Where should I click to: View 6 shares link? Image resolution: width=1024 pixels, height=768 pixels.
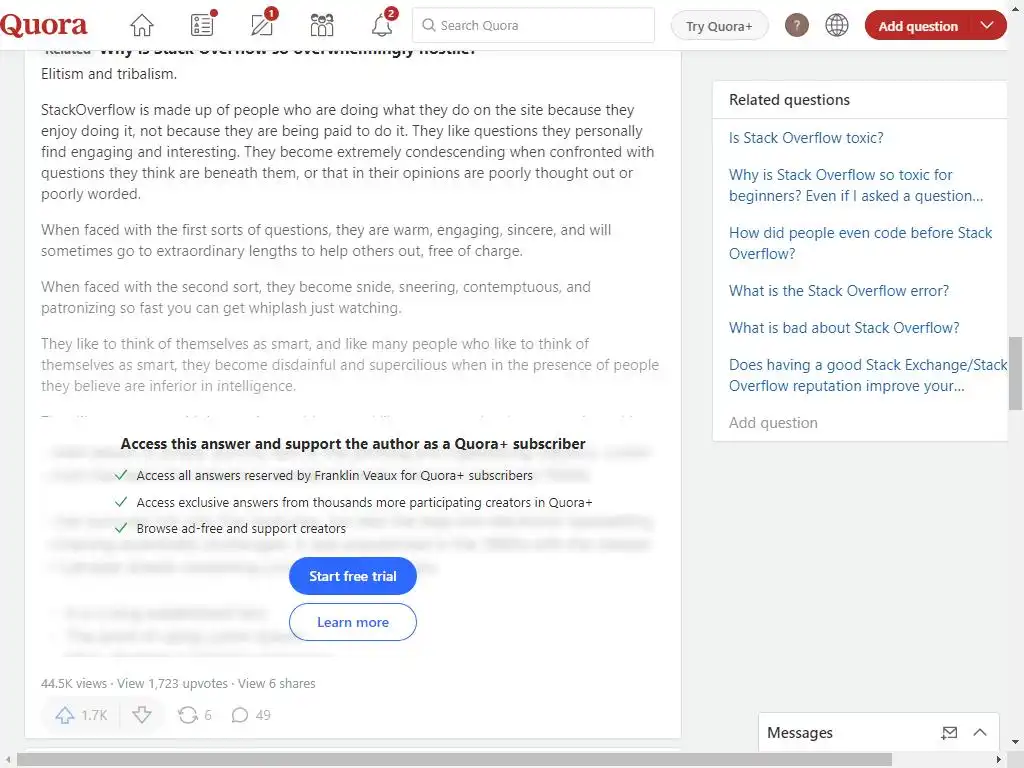[277, 683]
